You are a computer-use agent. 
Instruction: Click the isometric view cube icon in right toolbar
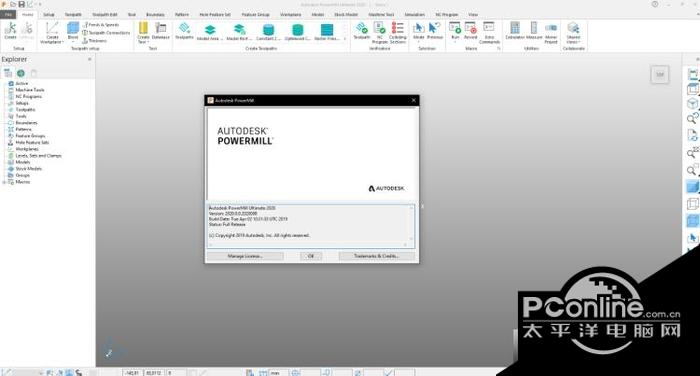tap(692, 104)
